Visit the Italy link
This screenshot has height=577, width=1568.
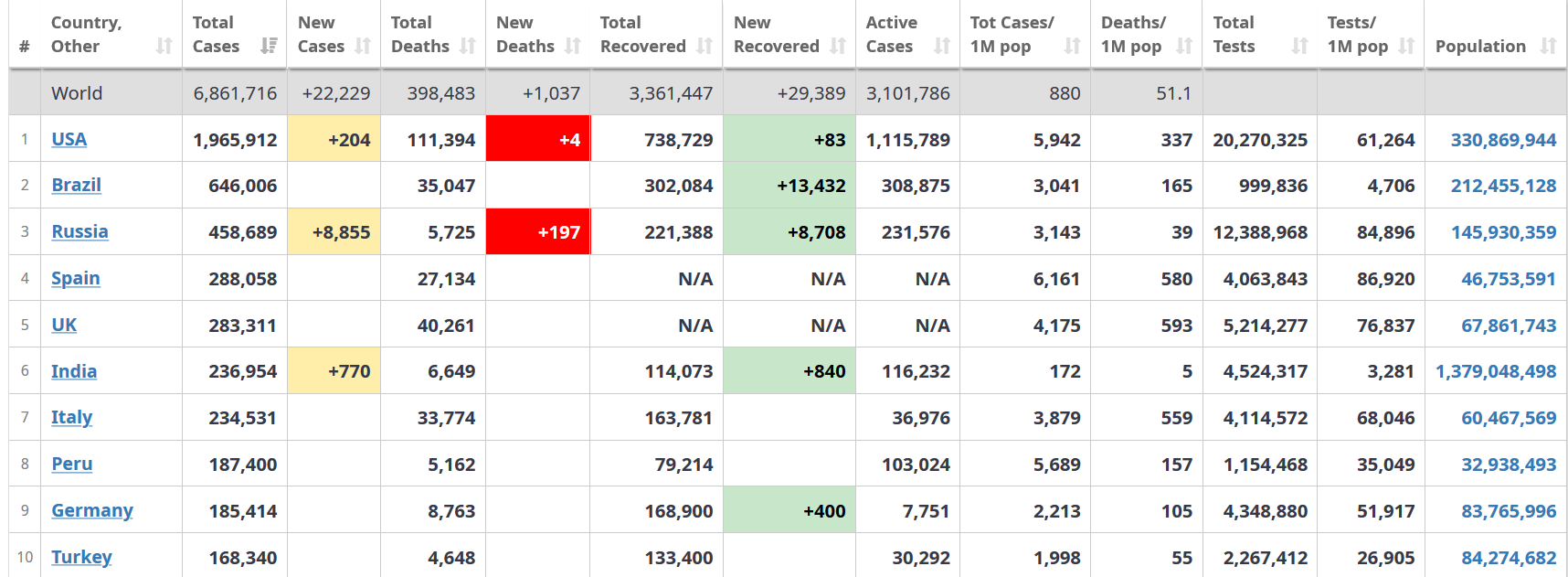72,417
